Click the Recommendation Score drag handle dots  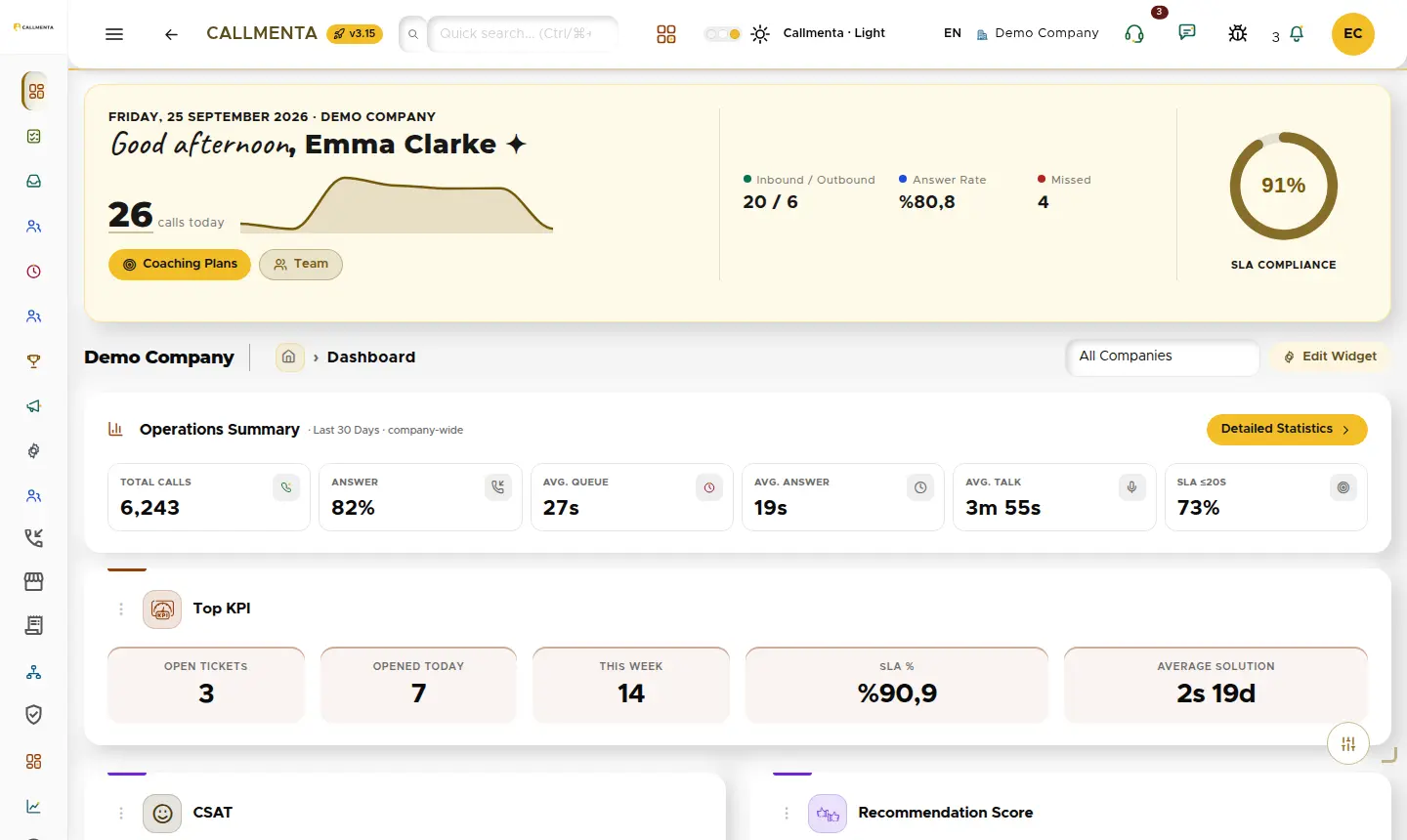pyautogui.click(x=787, y=814)
